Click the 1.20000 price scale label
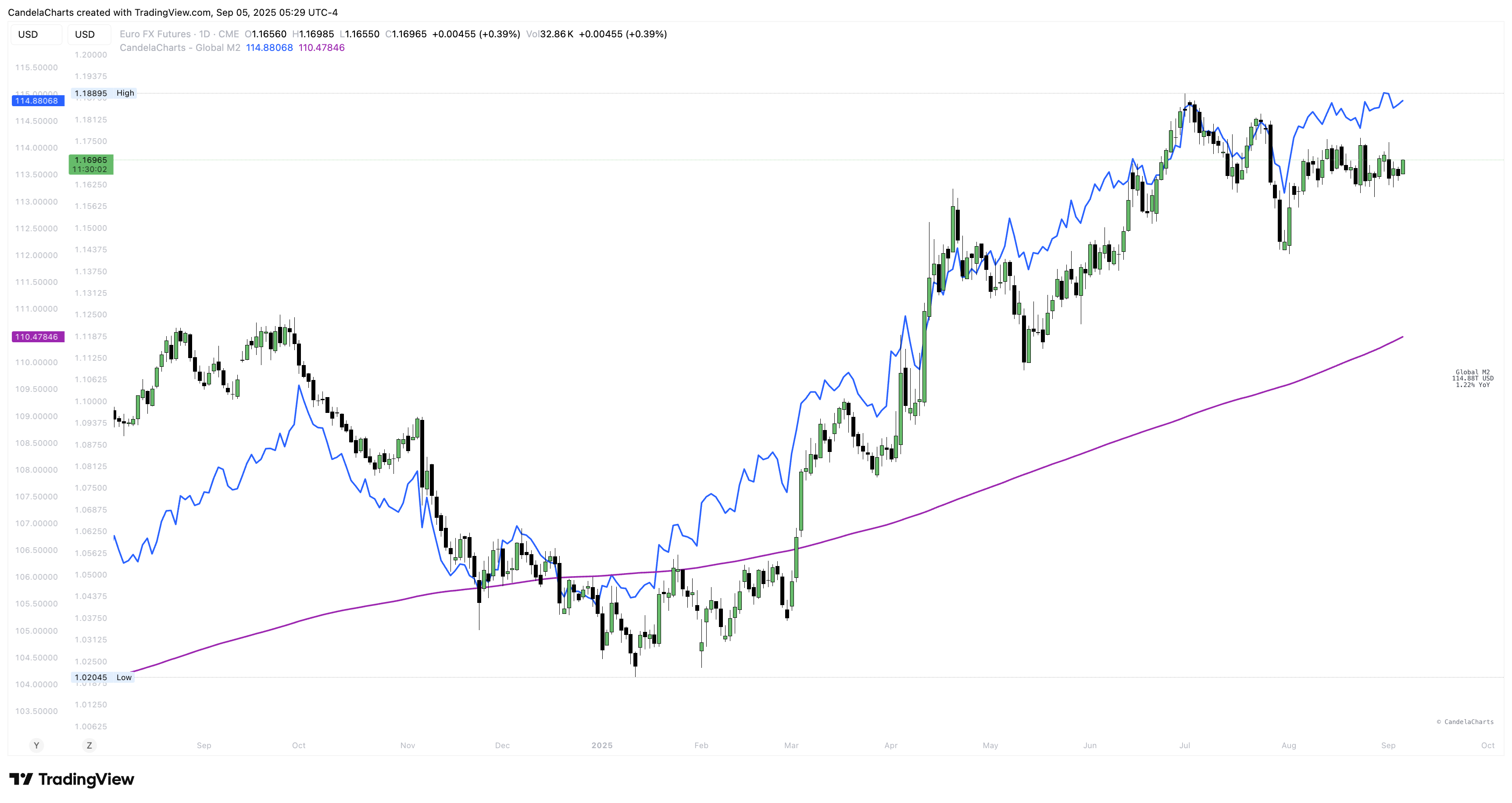Screen dimensions: 1512x803 (90, 54)
